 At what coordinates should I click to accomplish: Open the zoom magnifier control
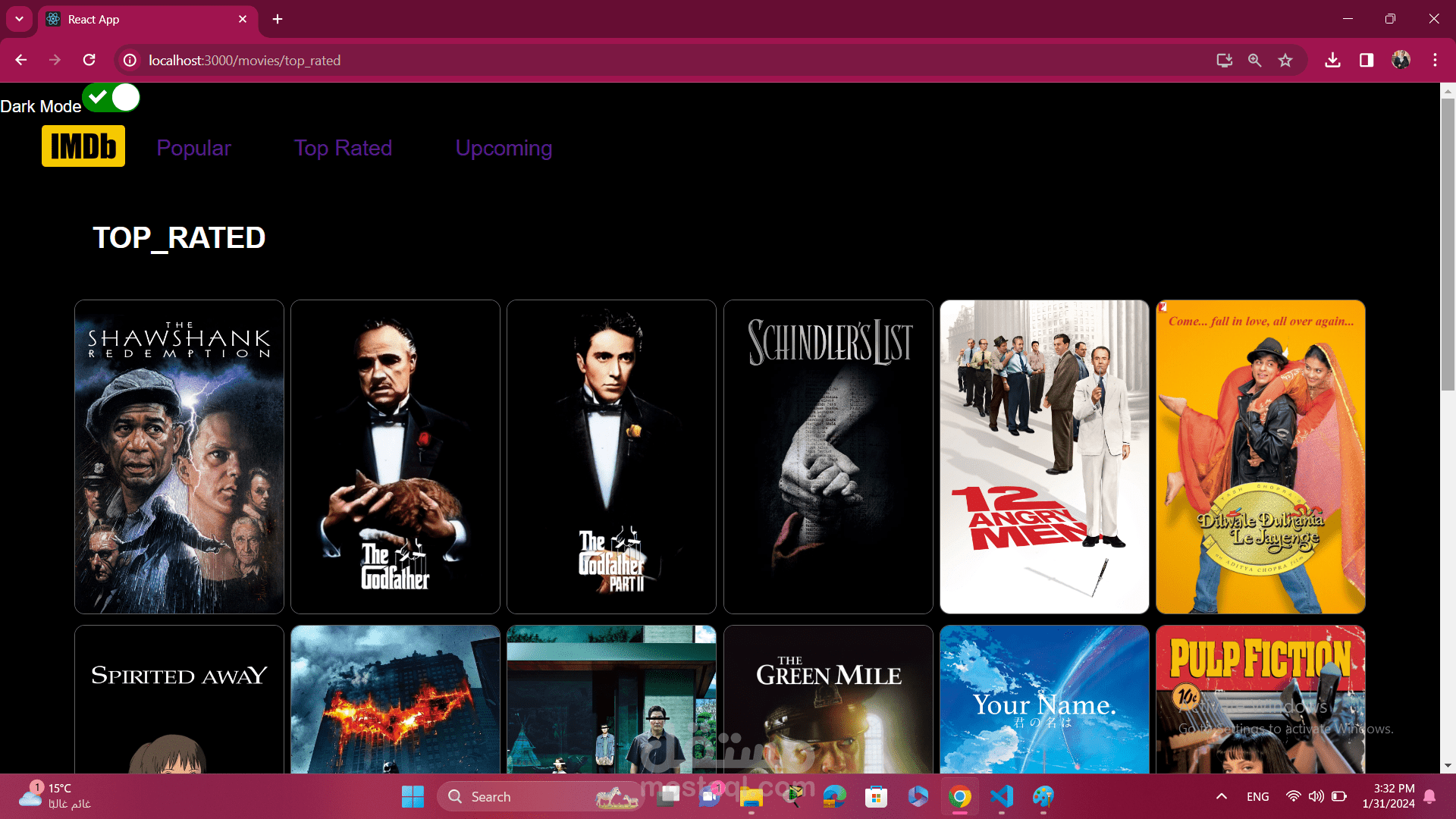point(1255,60)
